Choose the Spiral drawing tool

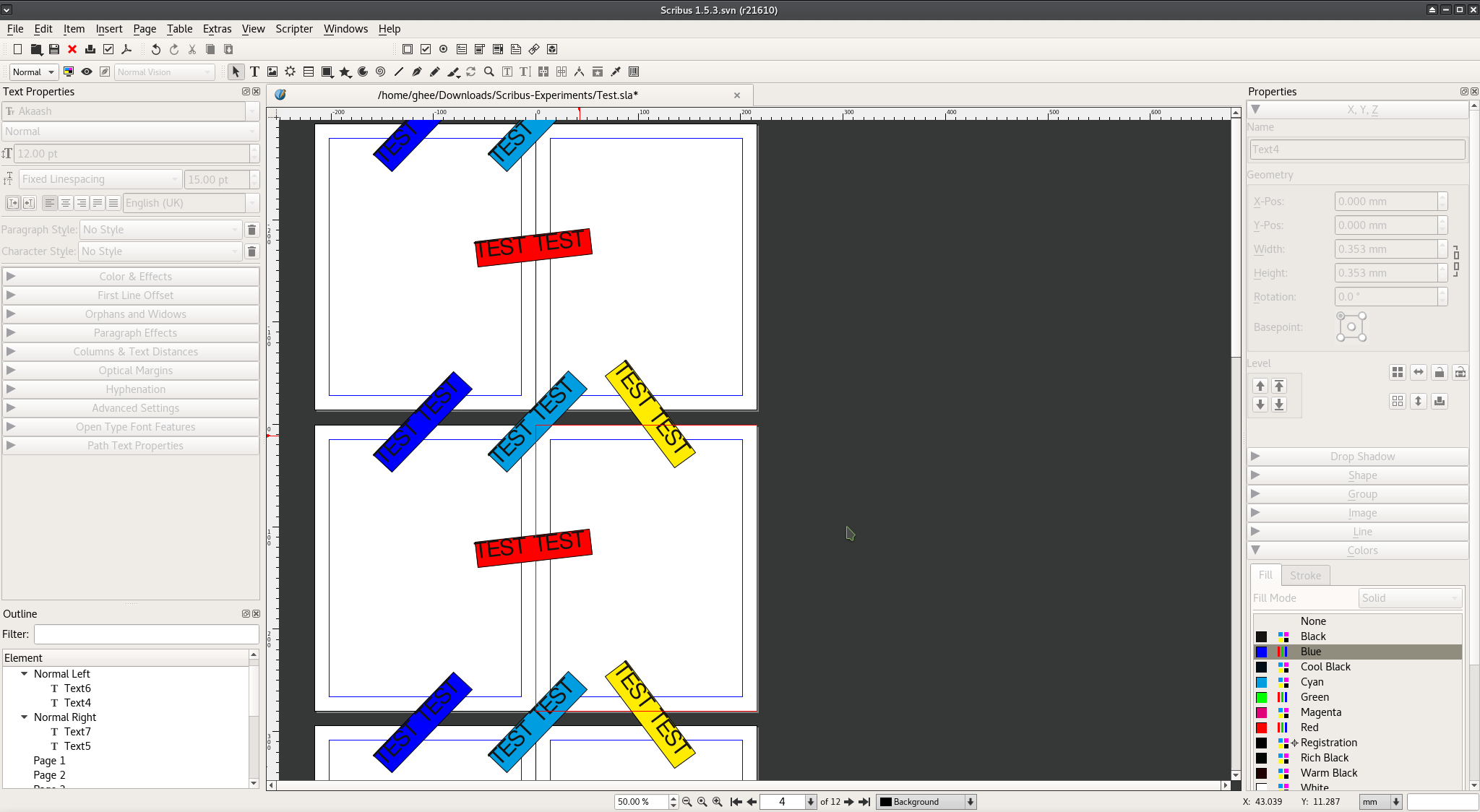pos(380,72)
